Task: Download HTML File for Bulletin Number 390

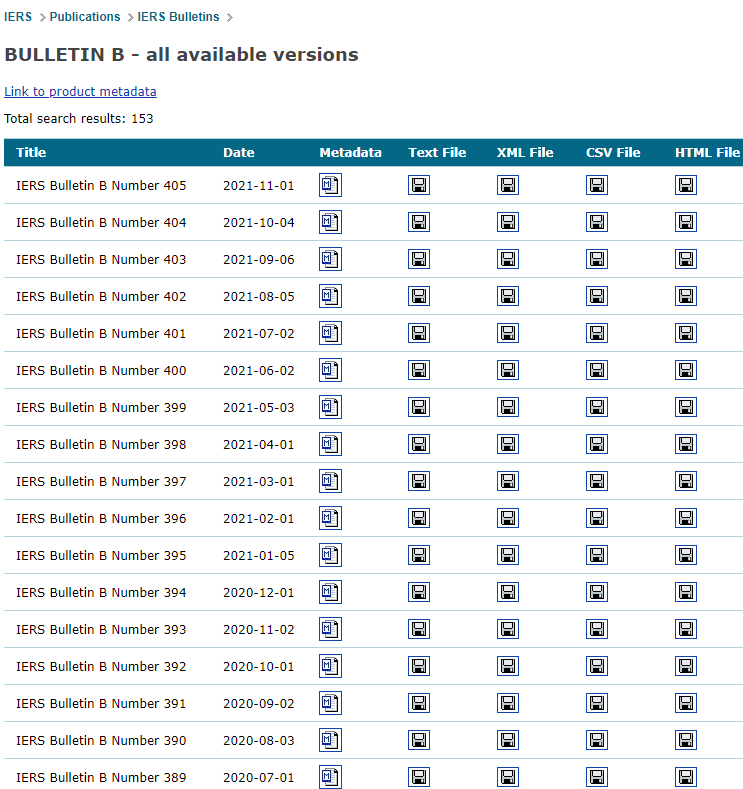Action: [x=686, y=740]
